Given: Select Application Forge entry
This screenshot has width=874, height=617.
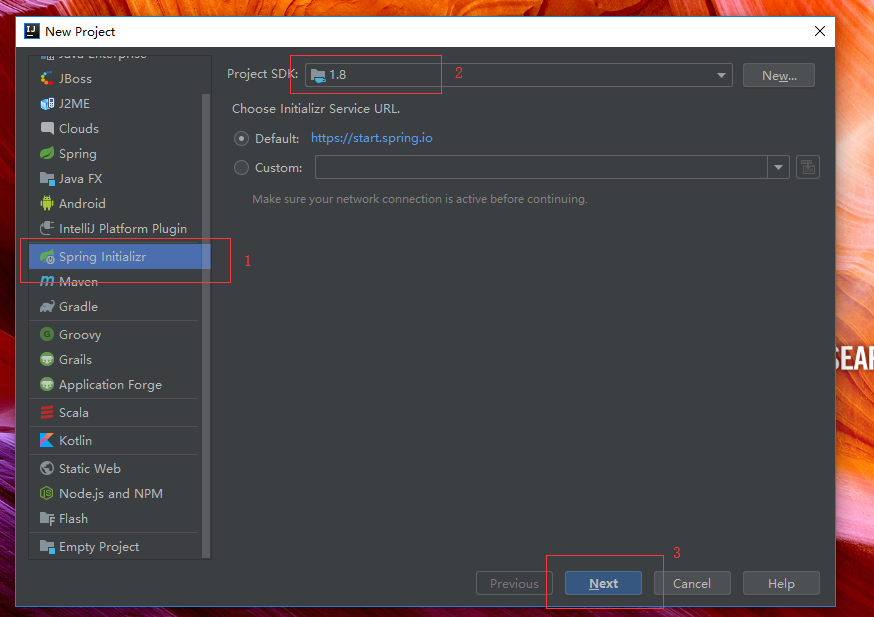Looking at the screenshot, I should pyautogui.click(x=120, y=385).
